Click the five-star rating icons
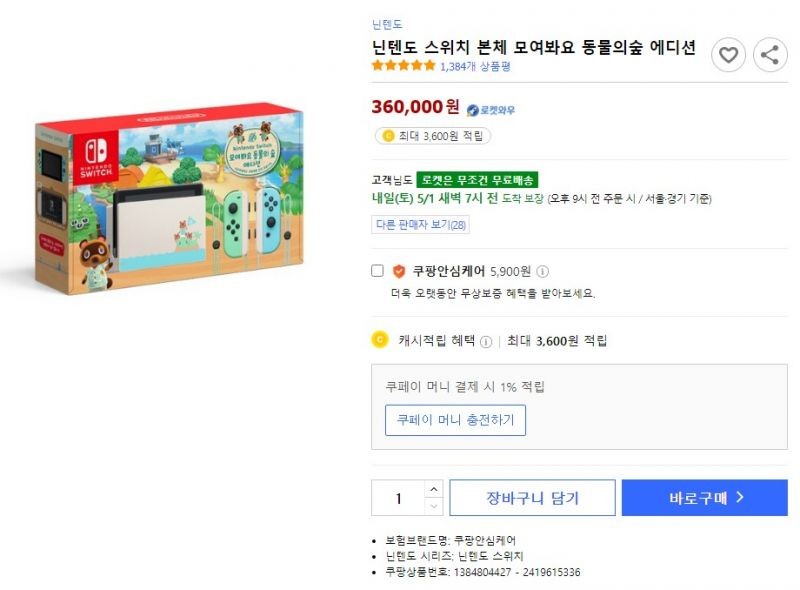The height and width of the screenshot is (590, 800). [404, 65]
